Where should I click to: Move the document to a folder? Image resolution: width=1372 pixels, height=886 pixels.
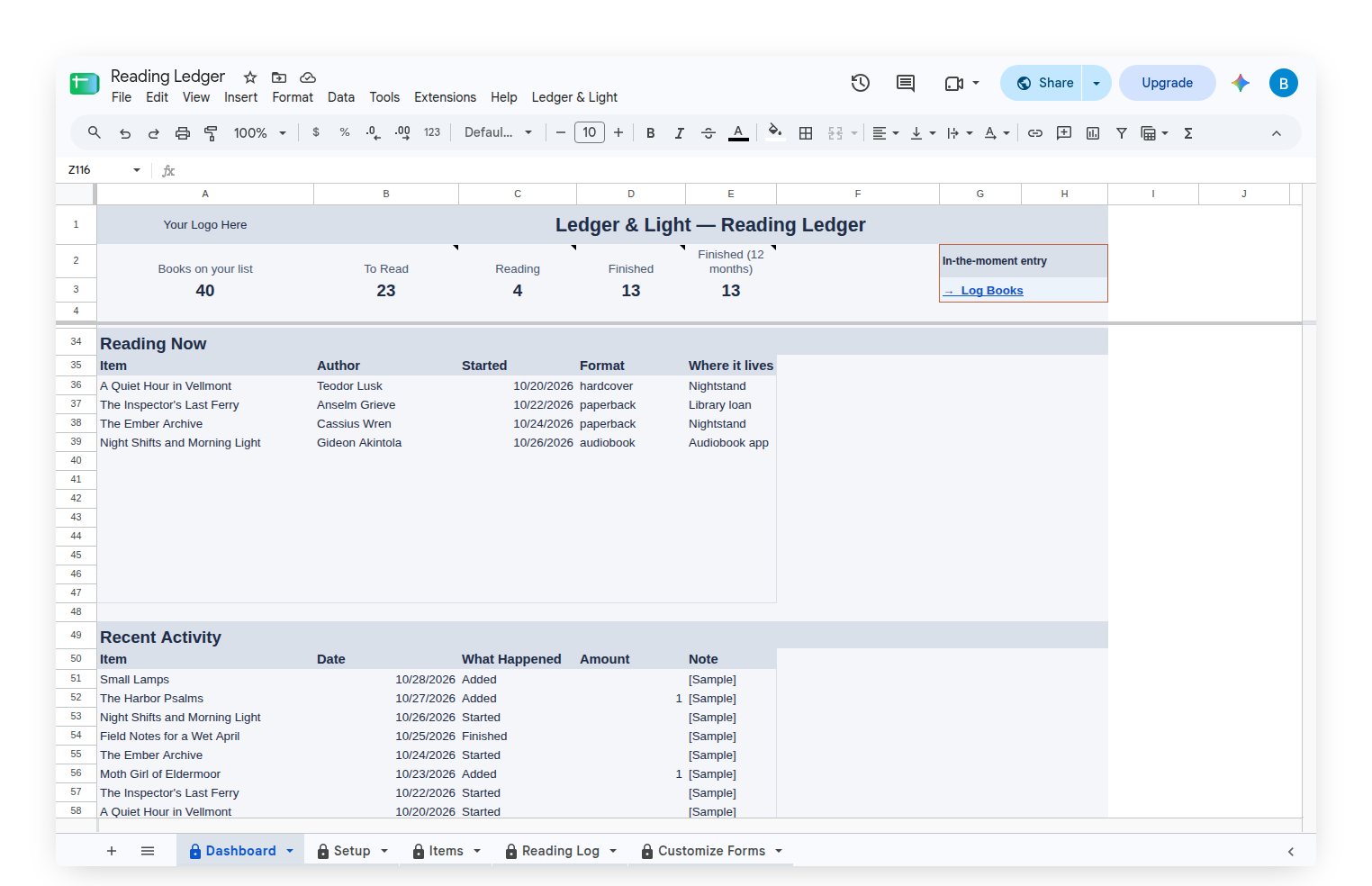click(279, 77)
